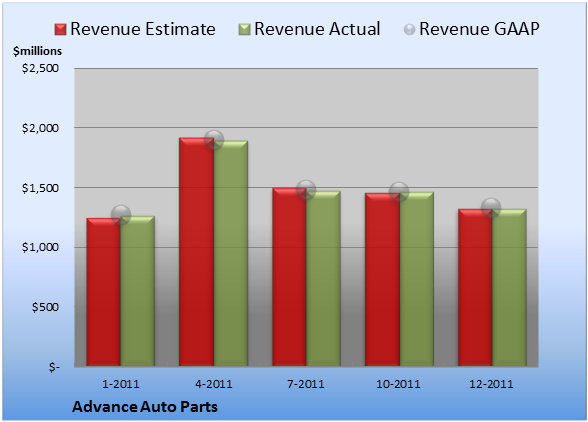Select the Revenue Actual legend label

point(317,29)
